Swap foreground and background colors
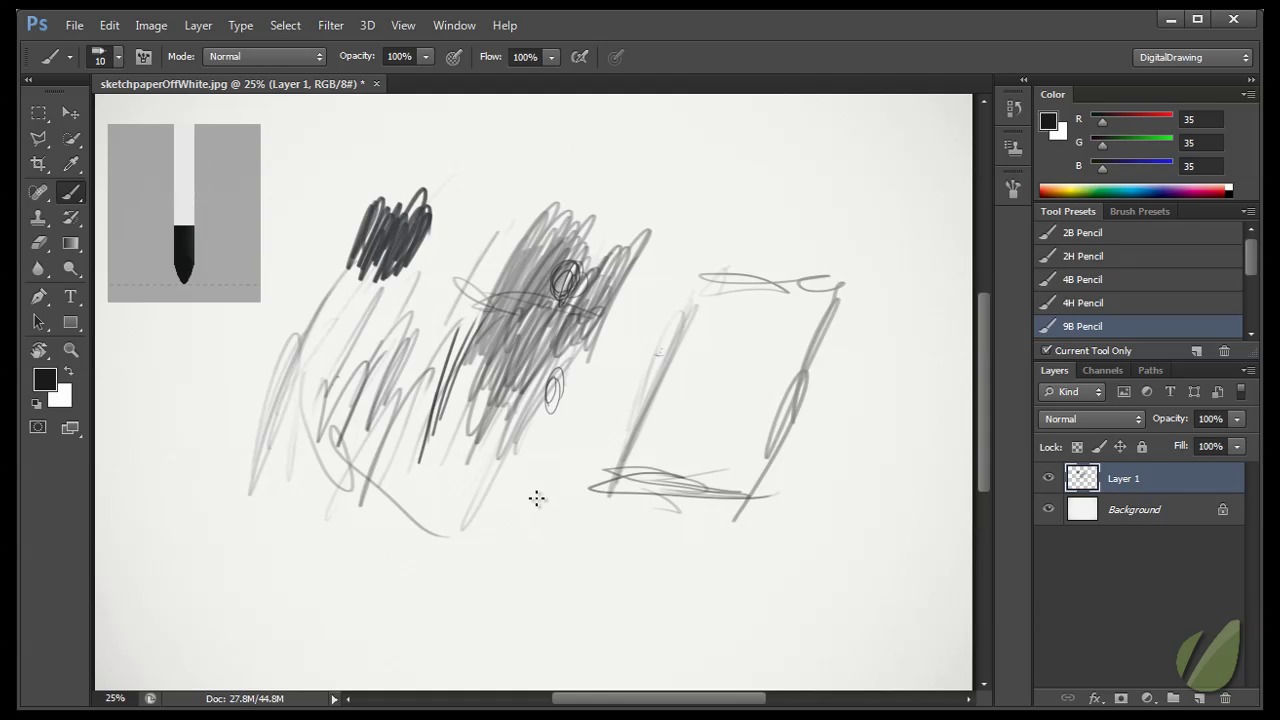The image size is (1280, 720). (68, 372)
